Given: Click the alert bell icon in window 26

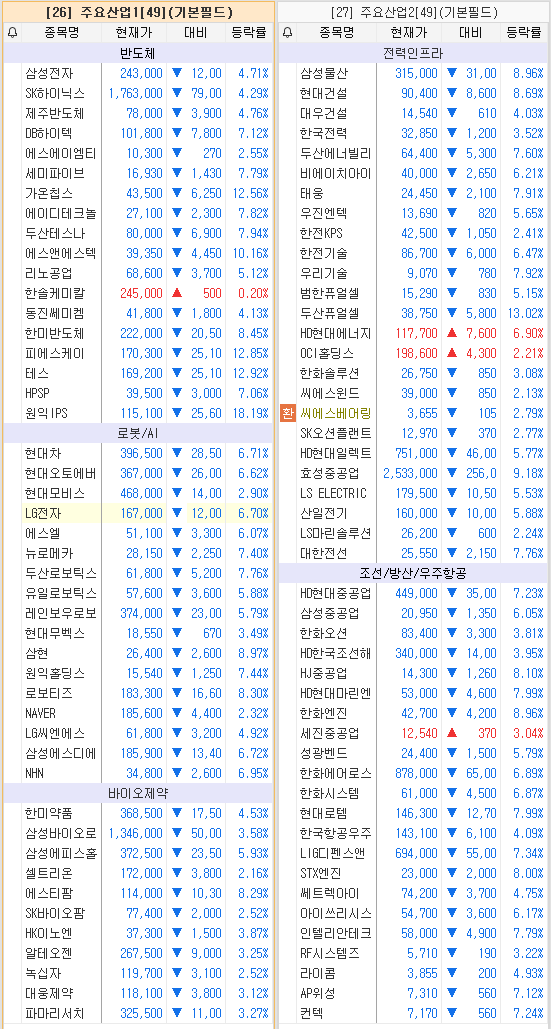Looking at the screenshot, I should [12, 33].
